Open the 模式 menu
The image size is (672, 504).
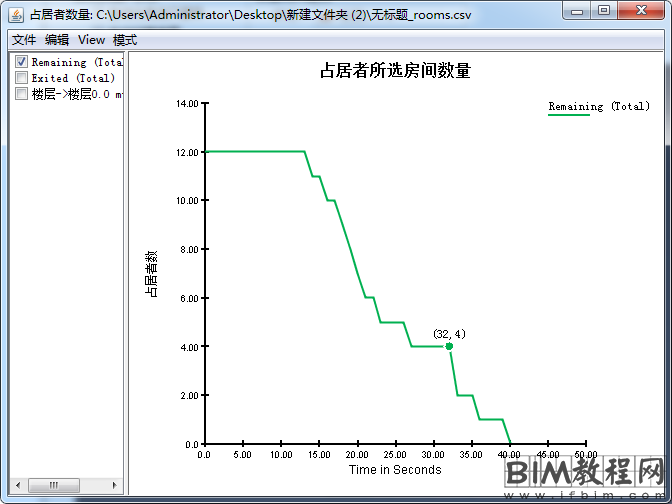125,40
